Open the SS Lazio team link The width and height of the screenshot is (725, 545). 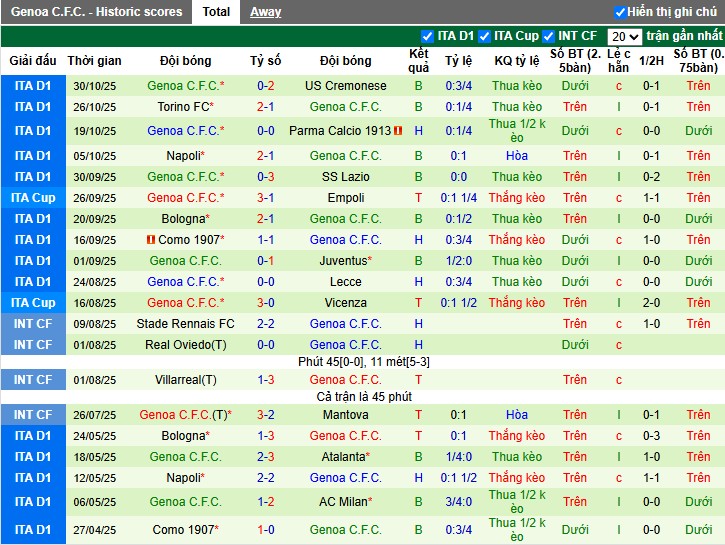coord(345,177)
